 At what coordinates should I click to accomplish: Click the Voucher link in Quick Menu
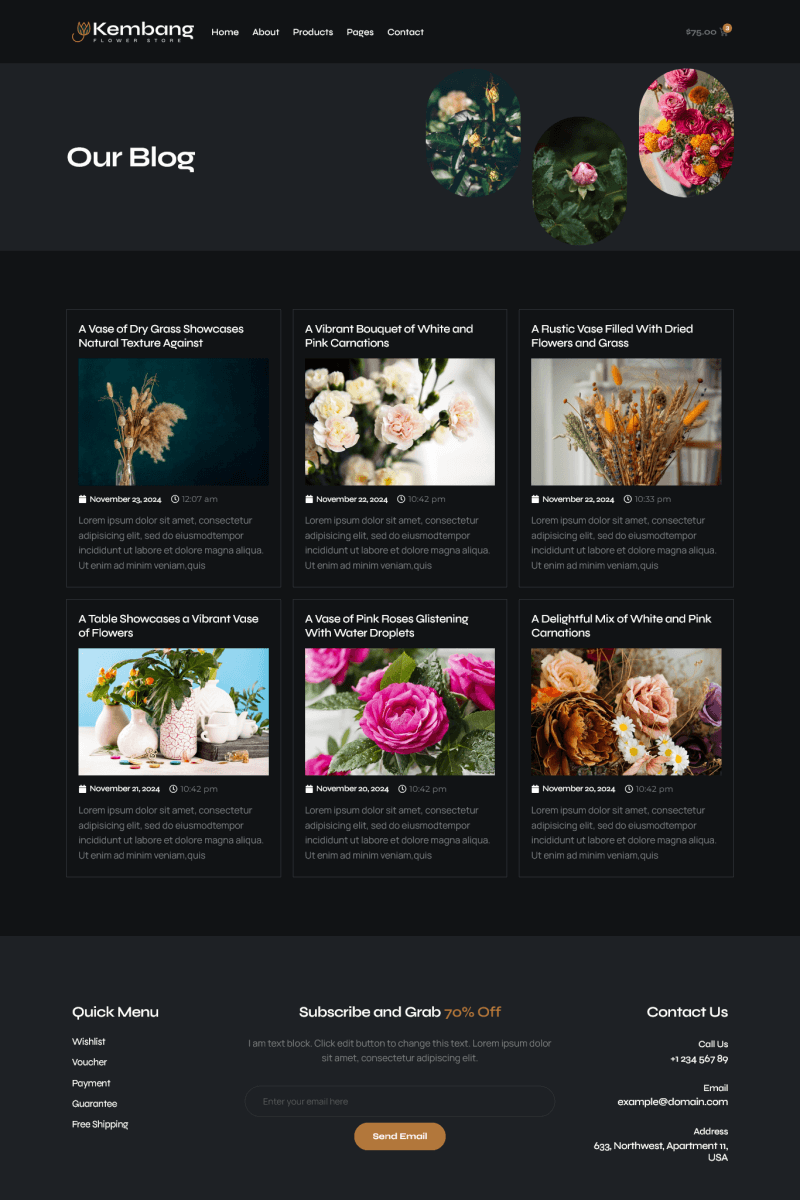pos(90,1063)
